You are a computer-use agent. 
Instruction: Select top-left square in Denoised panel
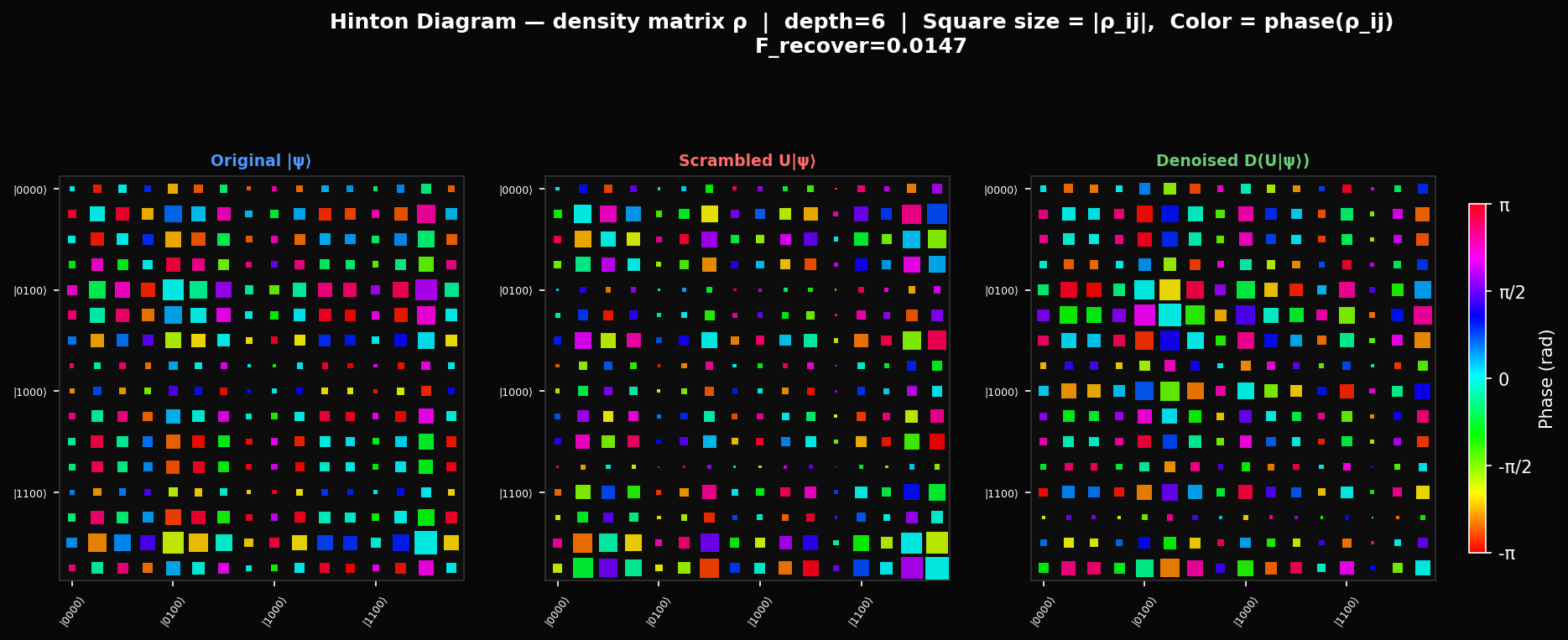(1044, 189)
